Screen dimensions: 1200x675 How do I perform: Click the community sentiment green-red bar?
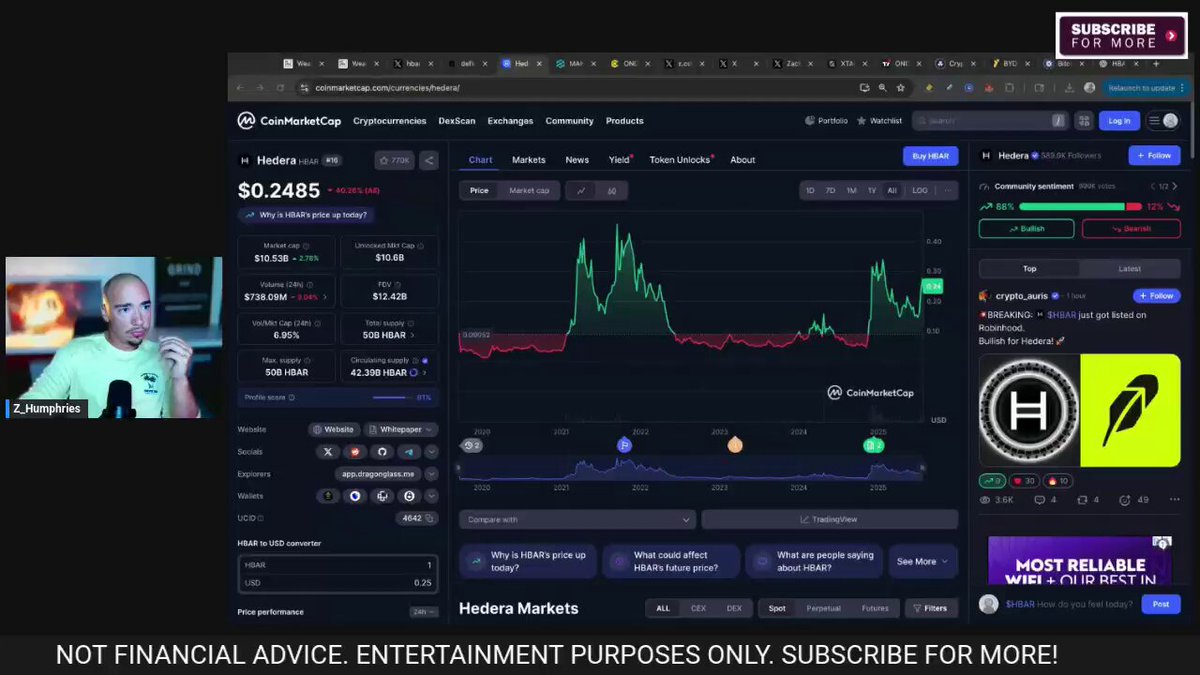[1081, 207]
